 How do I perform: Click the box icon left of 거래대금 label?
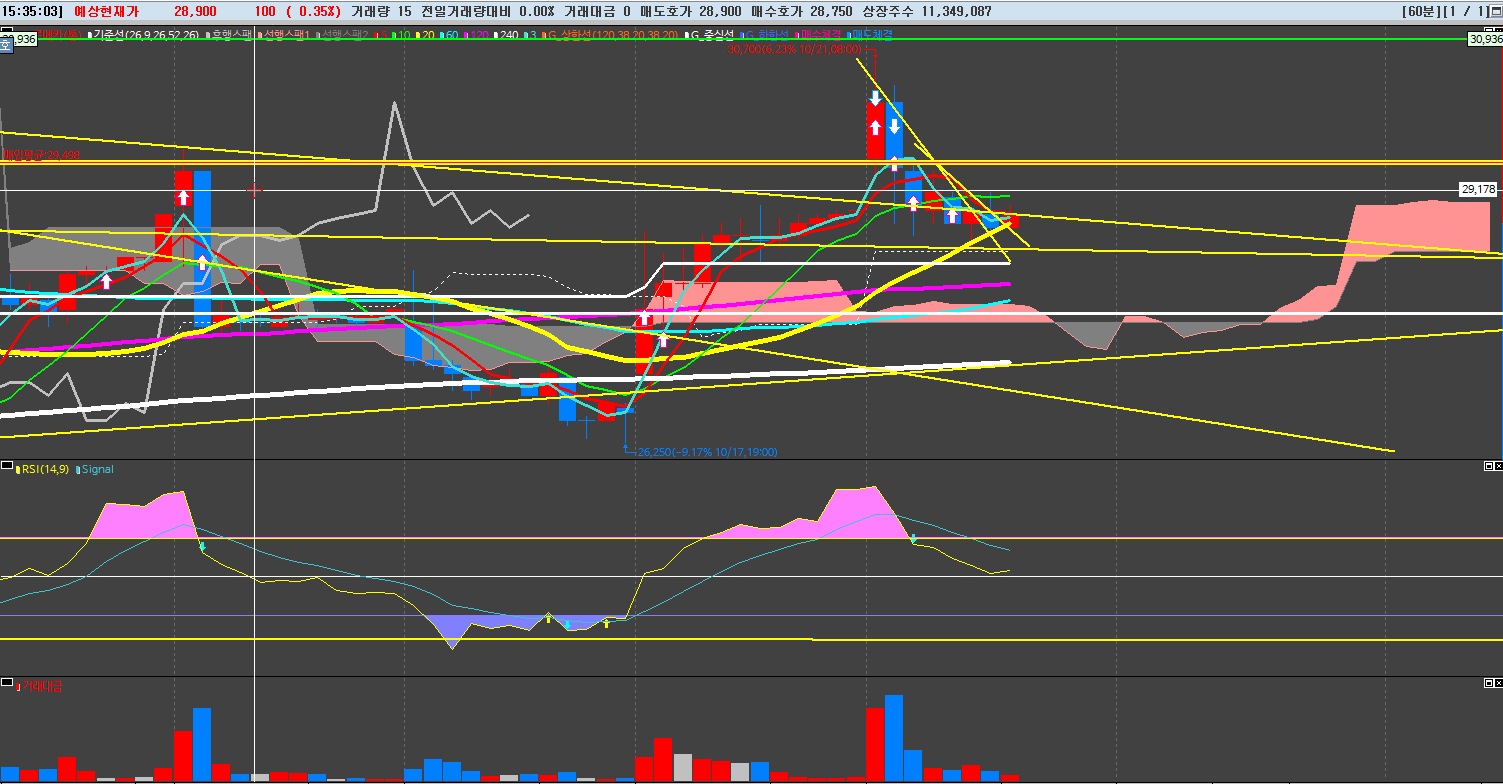[6, 685]
